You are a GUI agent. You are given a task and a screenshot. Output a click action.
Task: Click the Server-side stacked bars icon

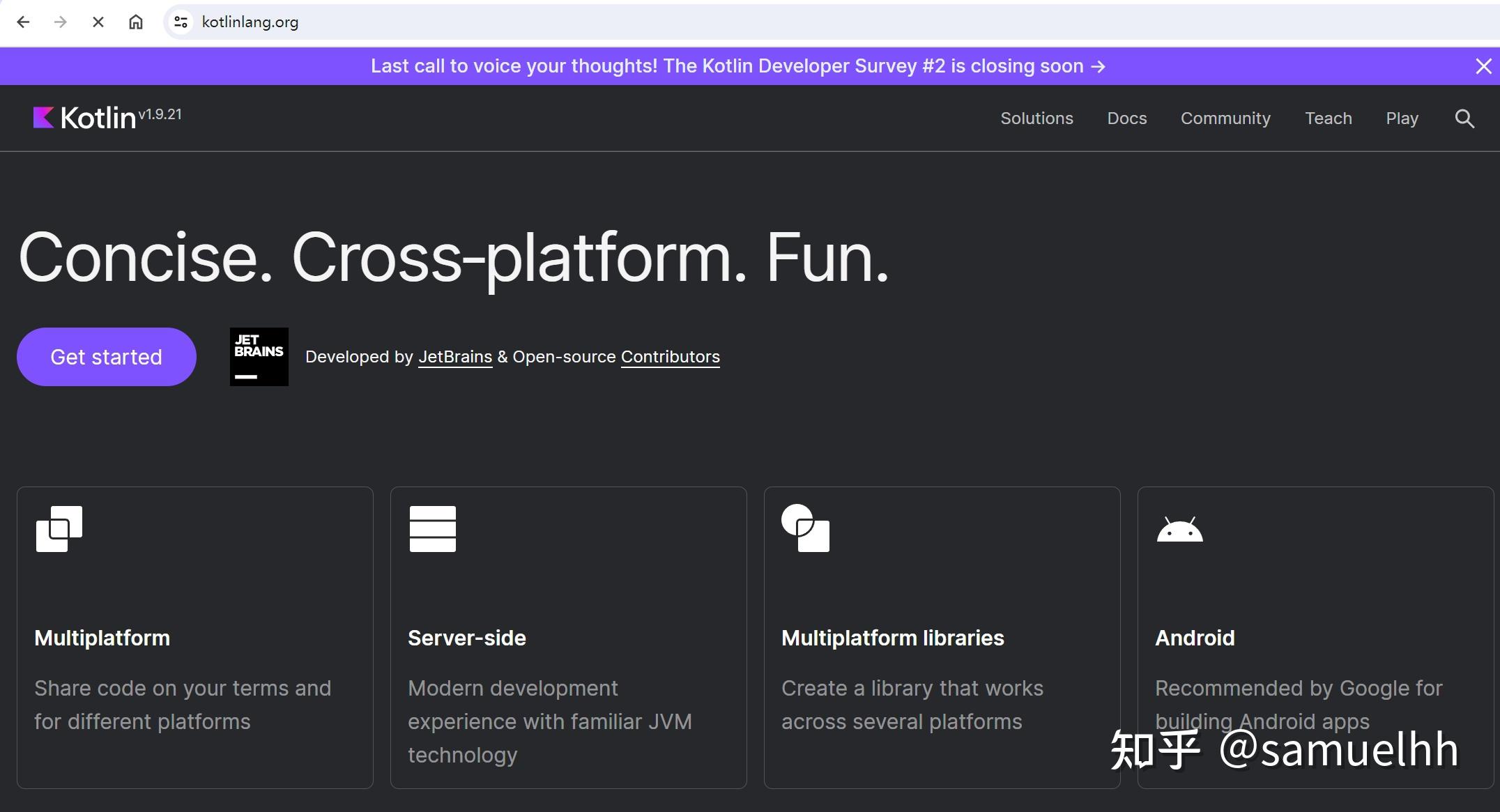coord(433,529)
